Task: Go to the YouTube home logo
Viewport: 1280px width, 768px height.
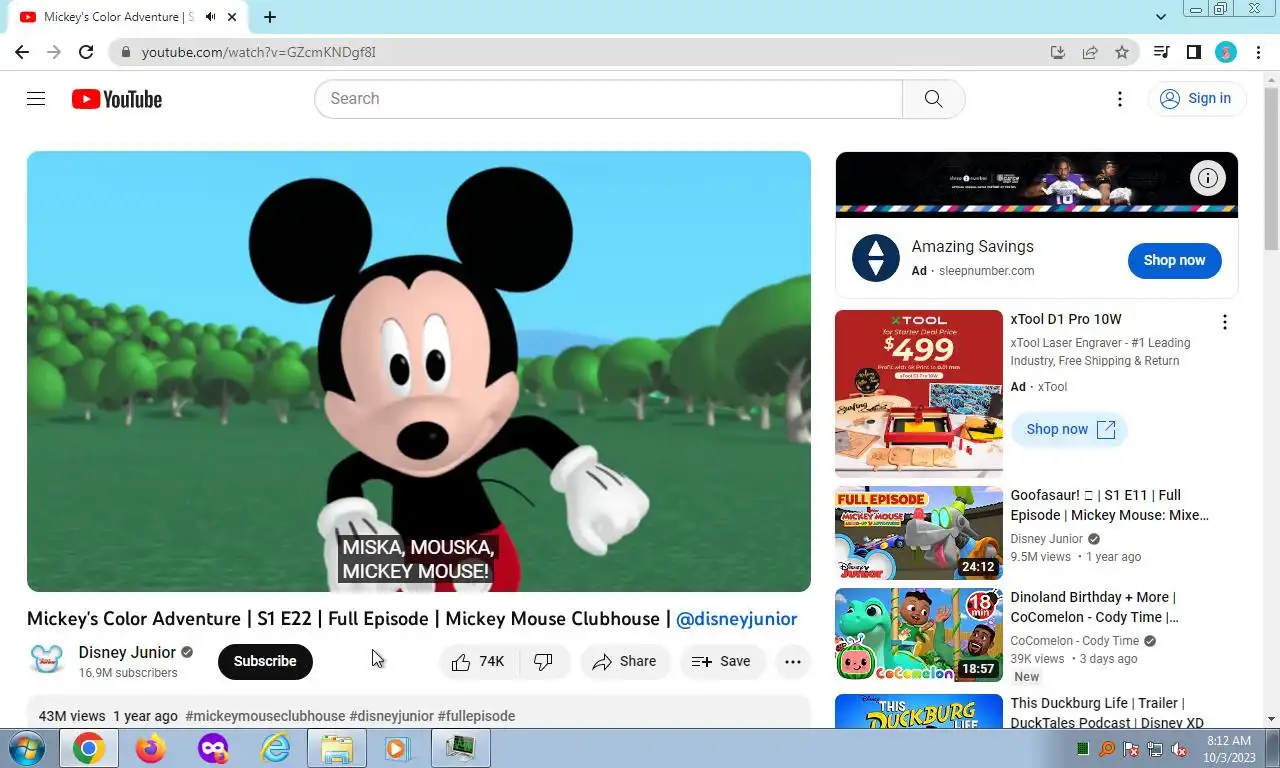Action: pyautogui.click(x=117, y=99)
